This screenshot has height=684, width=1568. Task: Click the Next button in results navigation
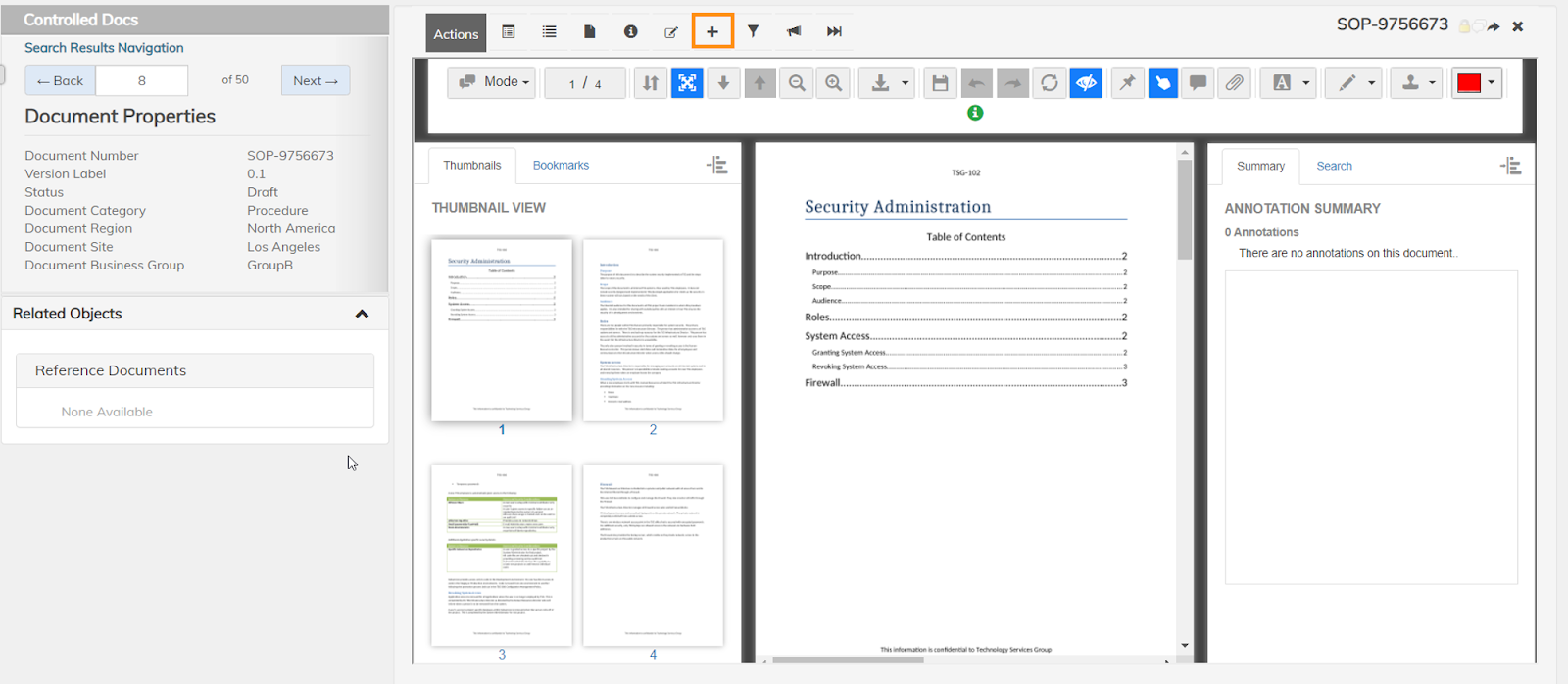point(316,80)
